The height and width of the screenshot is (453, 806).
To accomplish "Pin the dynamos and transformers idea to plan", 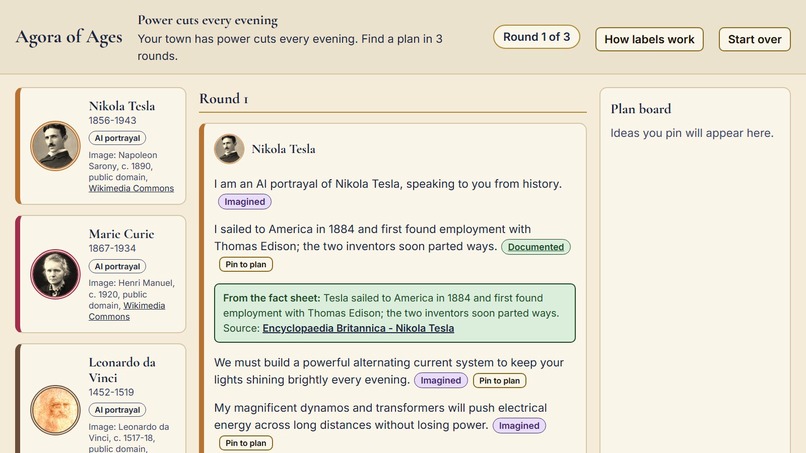I will 246,443.
